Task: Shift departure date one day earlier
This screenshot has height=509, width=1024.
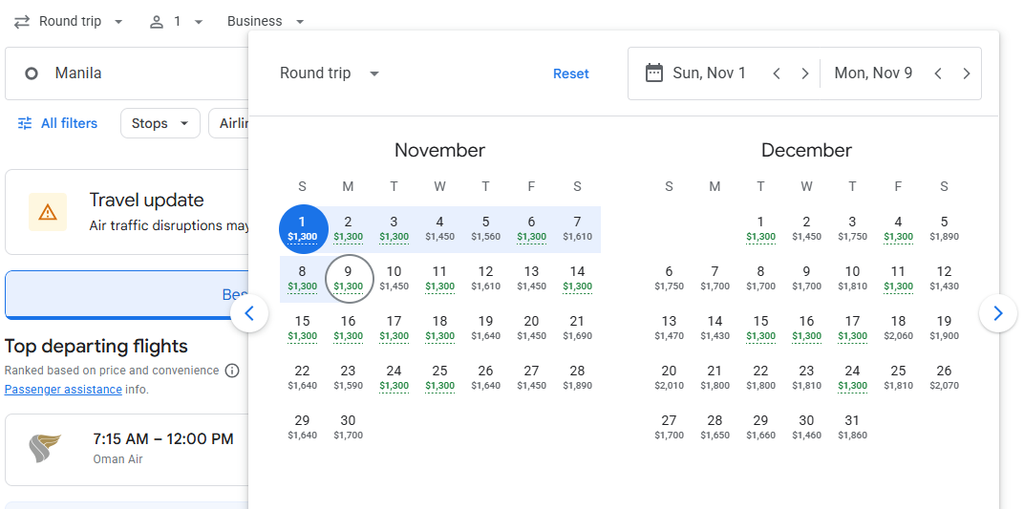Action: coord(776,73)
